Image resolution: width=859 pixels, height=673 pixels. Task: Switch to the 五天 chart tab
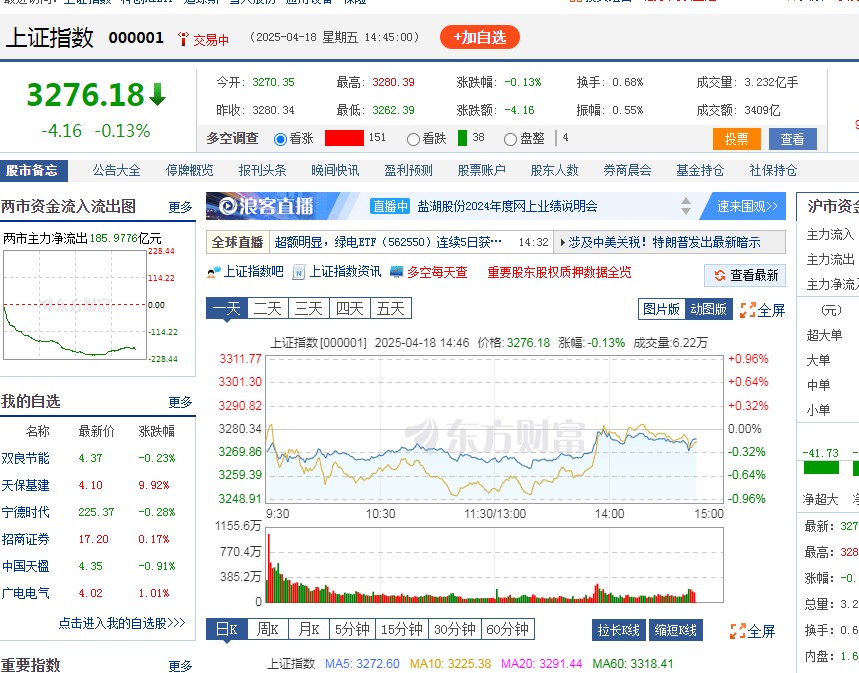coord(390,308)
